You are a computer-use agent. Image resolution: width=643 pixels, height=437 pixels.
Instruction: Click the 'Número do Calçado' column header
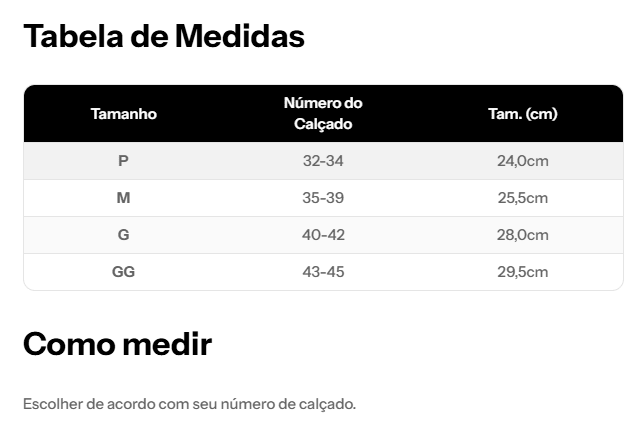(x=323, y=114)
